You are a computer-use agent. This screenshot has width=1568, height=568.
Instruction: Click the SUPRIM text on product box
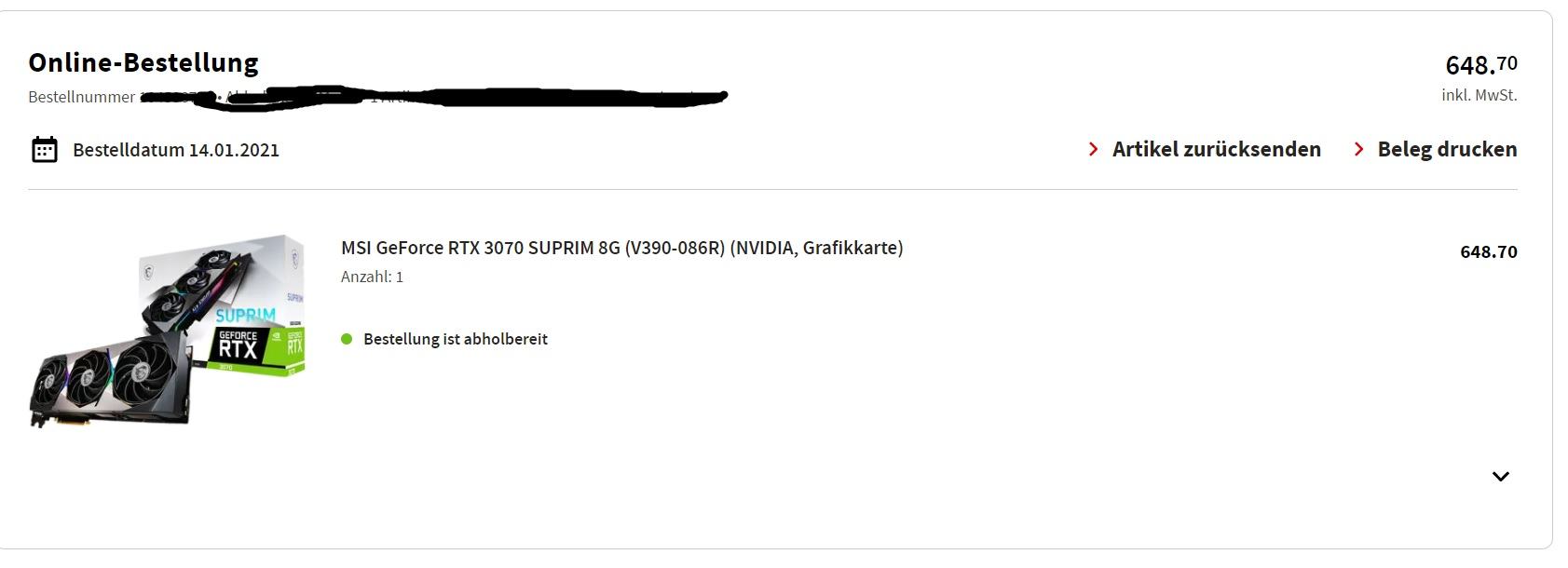(246, 315)
